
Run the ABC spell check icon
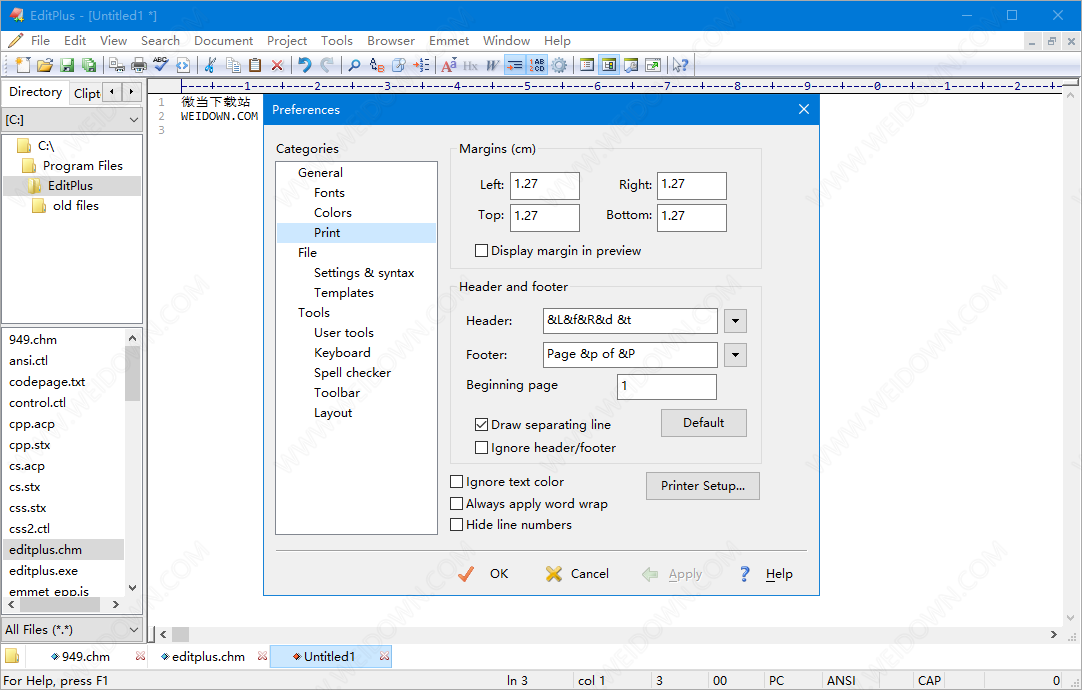click(x=161, y=65)
